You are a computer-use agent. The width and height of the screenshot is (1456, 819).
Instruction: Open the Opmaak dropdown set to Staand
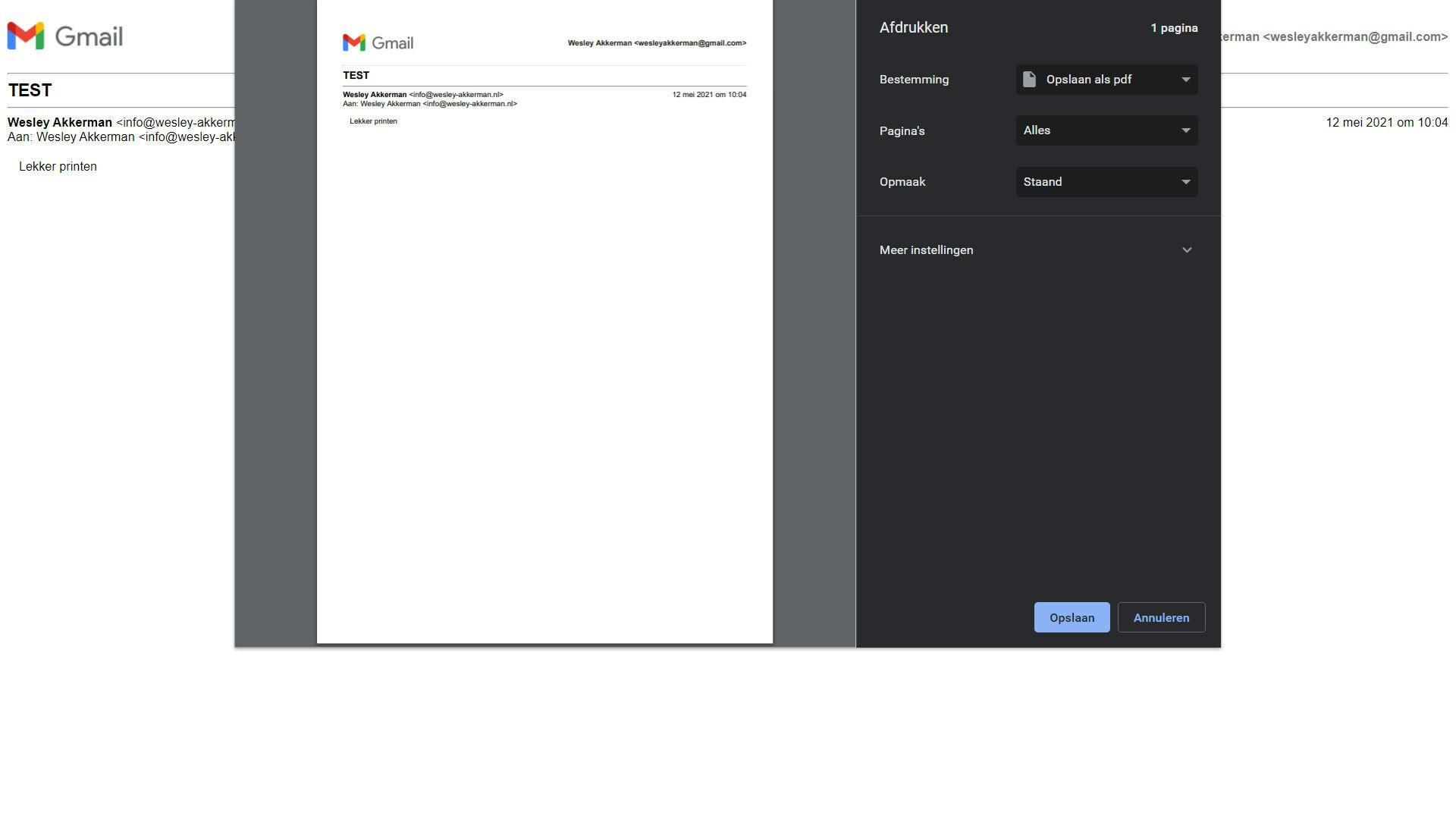click(1106, 182)
